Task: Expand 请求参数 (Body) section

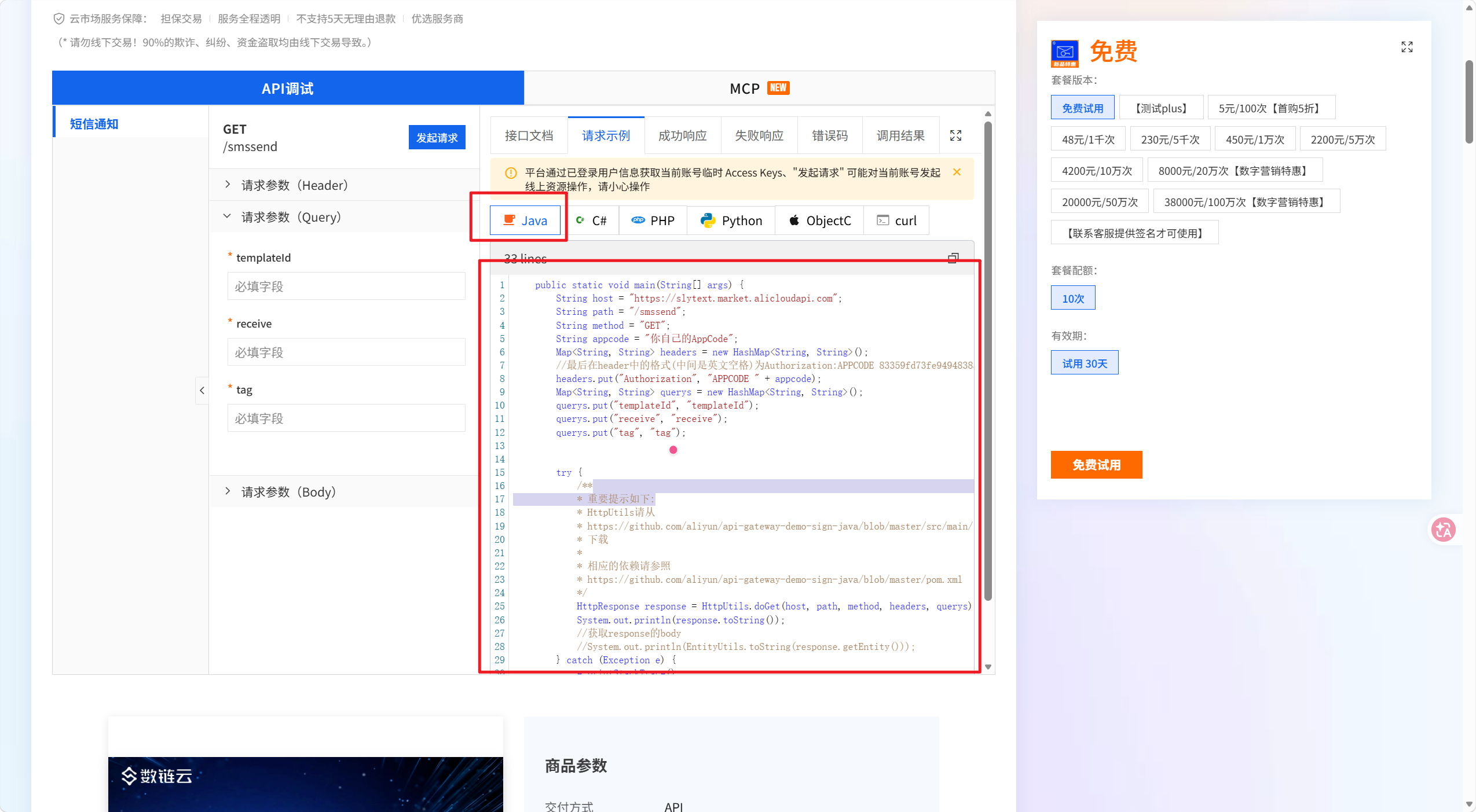Action: pos(345,492)
